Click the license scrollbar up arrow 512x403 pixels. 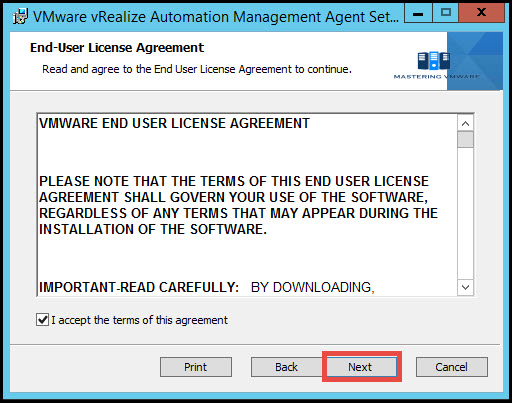coord(465,124)
